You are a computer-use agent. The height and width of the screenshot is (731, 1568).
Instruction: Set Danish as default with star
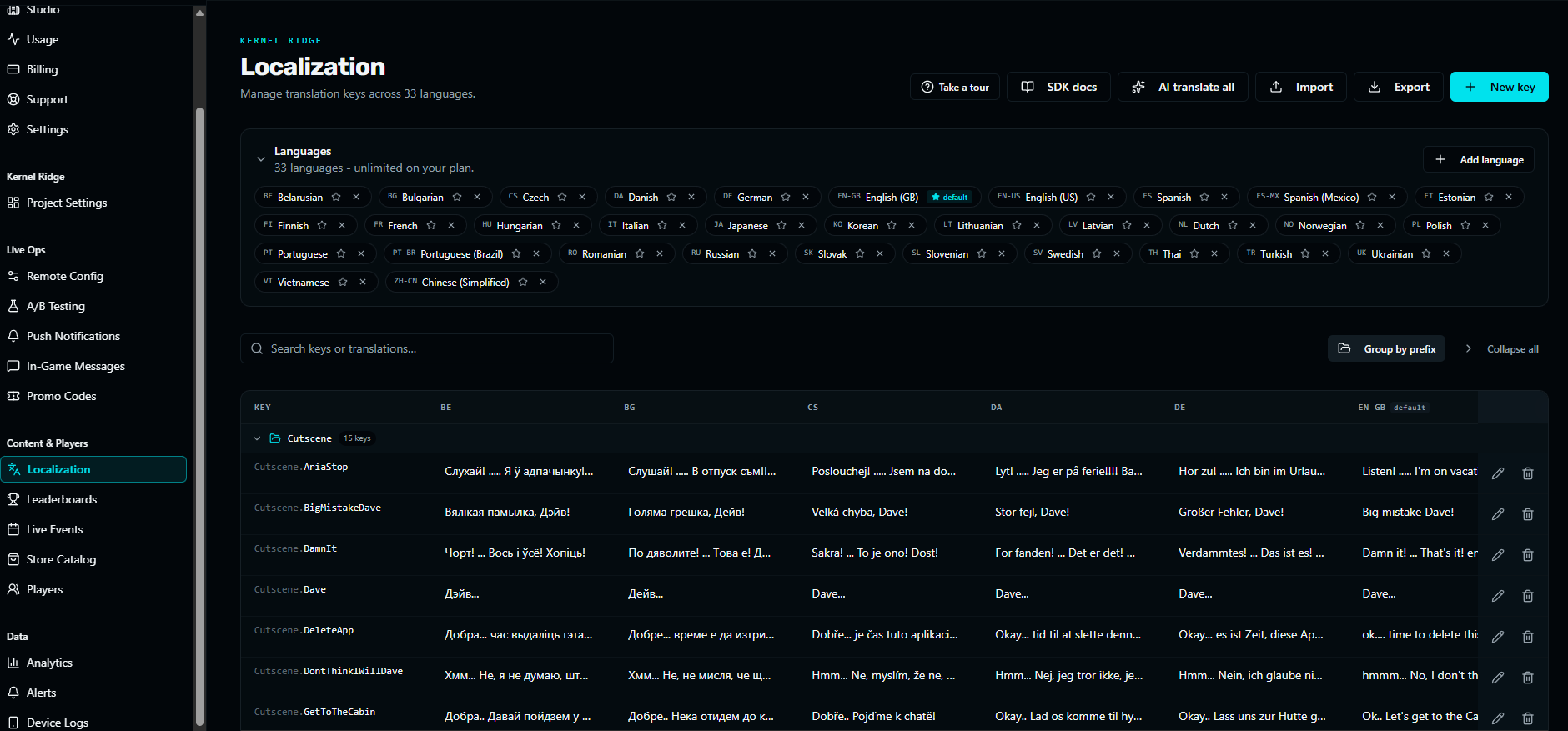point(671,198)
